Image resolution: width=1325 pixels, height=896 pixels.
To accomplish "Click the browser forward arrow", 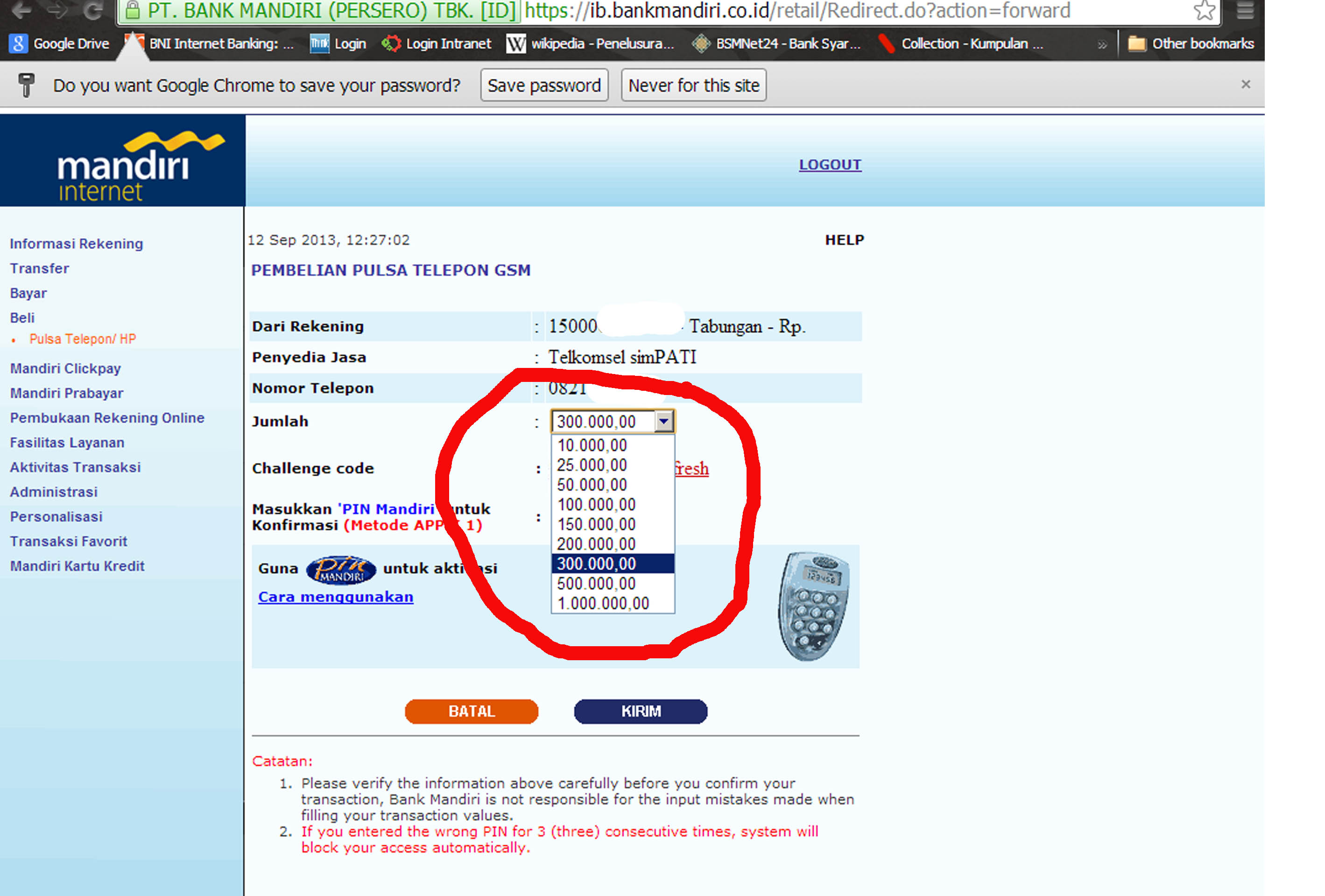I will click(57, 10).
